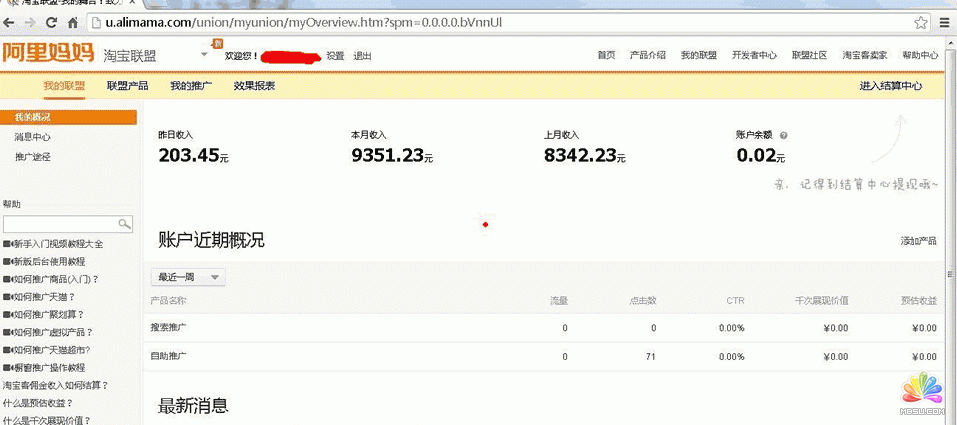Reload the page with the refresh icon
This screenshot has width=957, height=425.
click(x=52, y=22)
